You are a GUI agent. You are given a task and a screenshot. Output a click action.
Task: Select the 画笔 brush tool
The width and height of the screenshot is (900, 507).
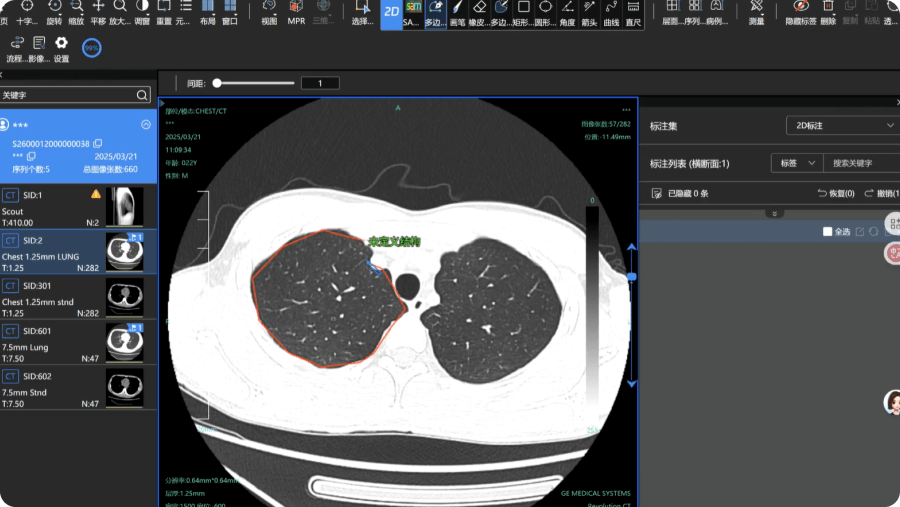click(457, 13)
